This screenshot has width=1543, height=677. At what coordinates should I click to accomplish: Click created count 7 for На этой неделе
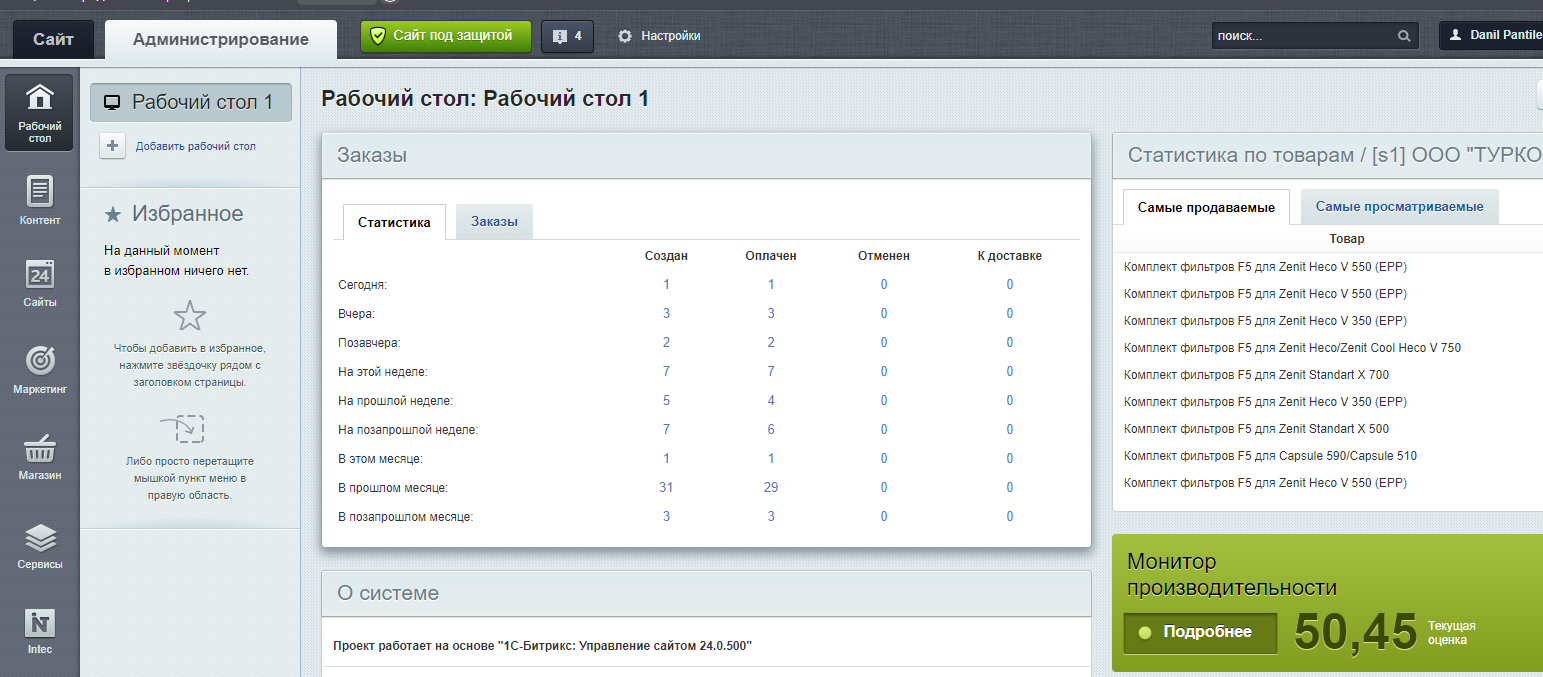[x=666, y=371]
